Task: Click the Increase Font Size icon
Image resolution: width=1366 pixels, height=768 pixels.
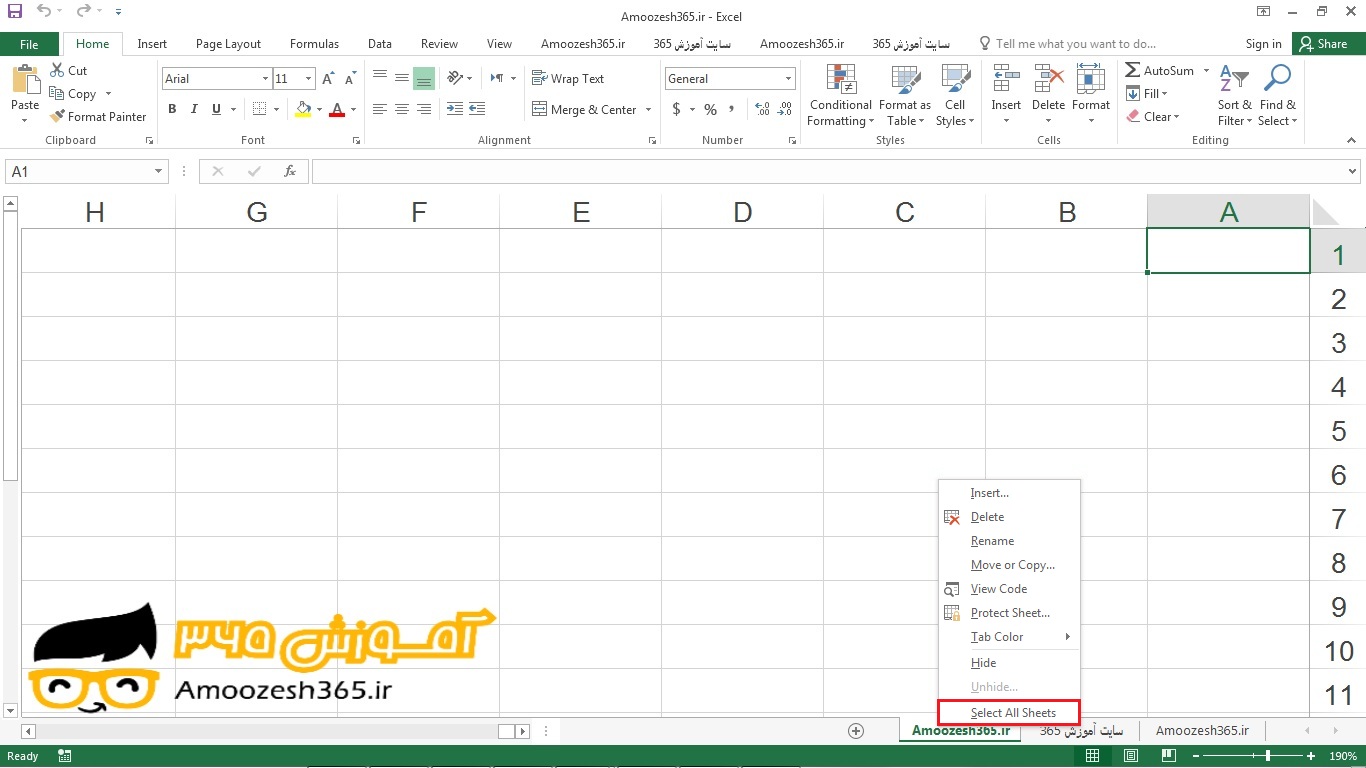Action: pyautogui.click(x=329, y=79)
